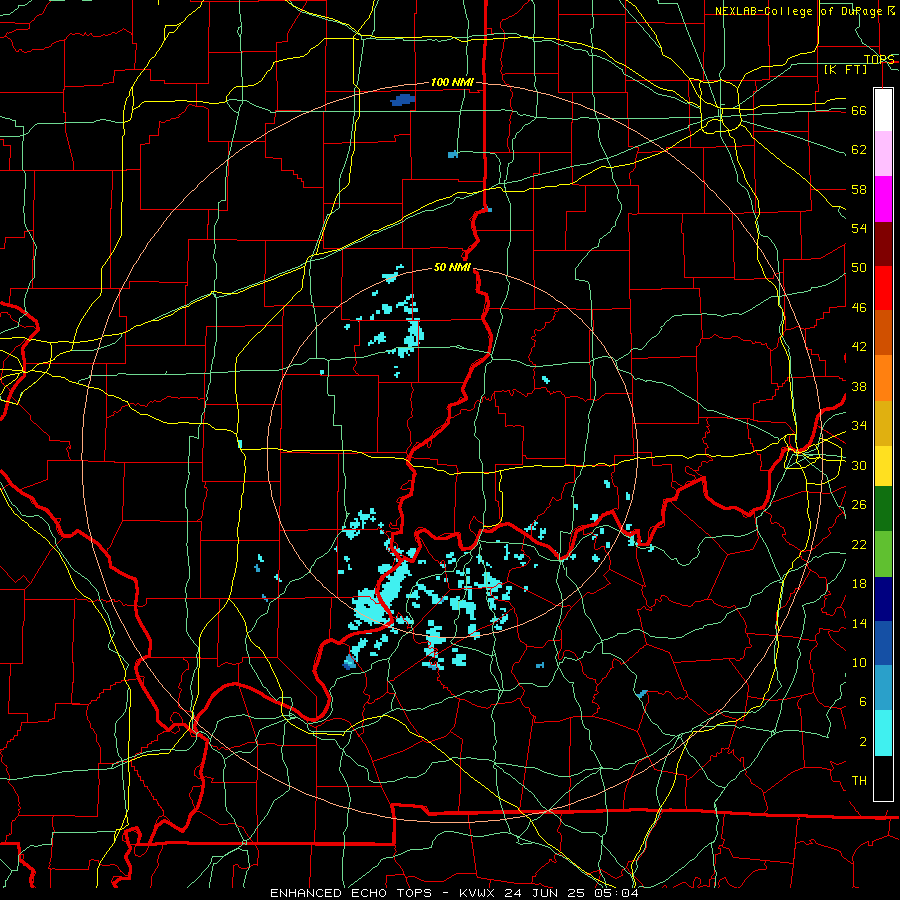Pick the navy blue legend band

(x=883, y=599)
